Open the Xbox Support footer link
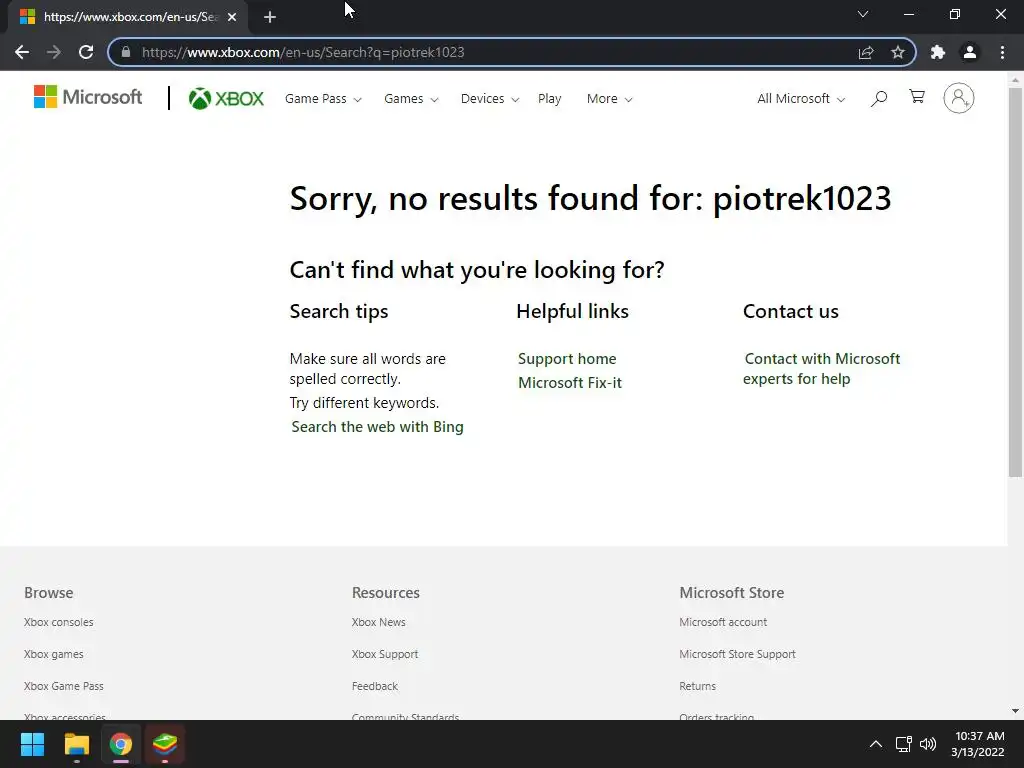Screen dimensions: 1024x768 click(x=385, y=654)
